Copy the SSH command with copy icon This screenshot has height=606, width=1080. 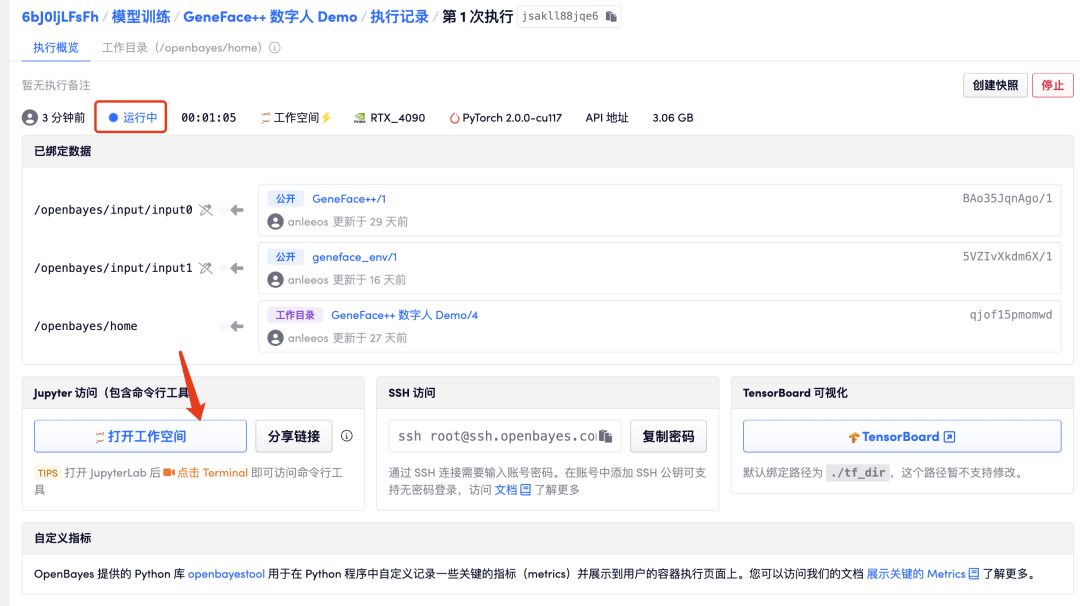pos(606,436)
